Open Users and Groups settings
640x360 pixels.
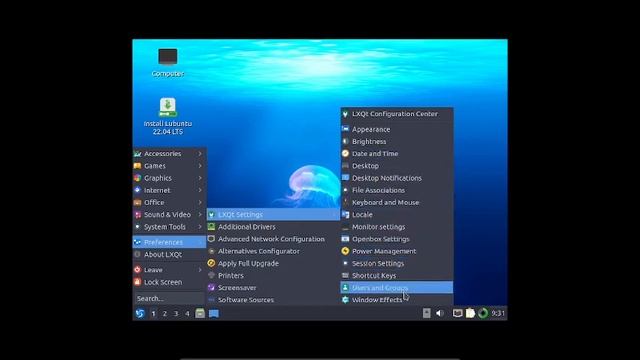coord(397,288)
